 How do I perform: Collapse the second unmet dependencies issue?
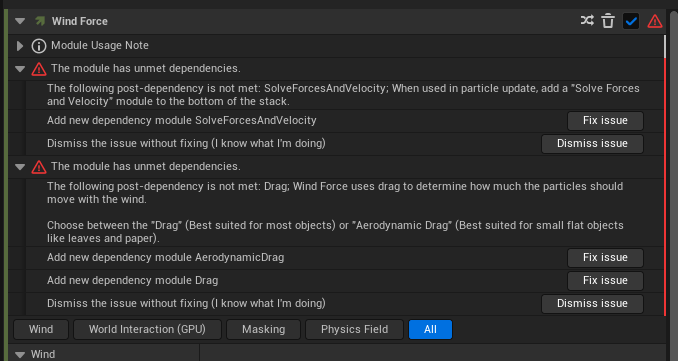click(20, 166)
